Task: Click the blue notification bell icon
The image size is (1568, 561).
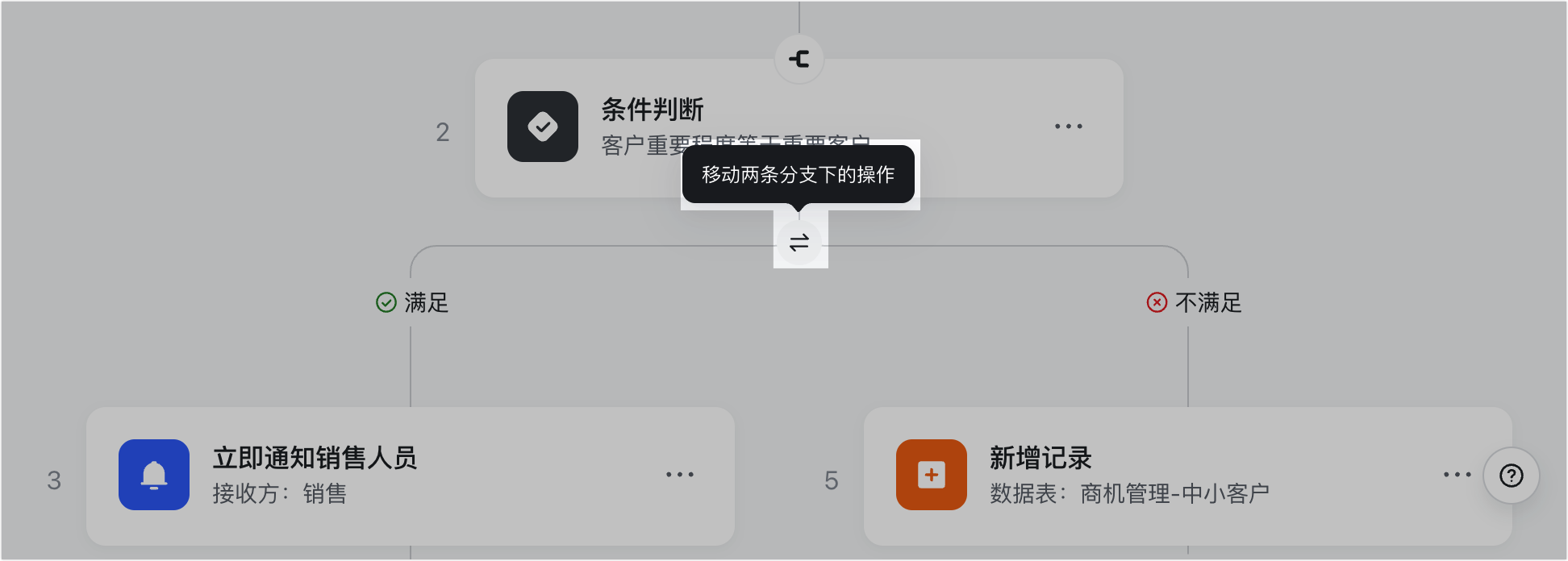Action: click(x=154, y=475)
